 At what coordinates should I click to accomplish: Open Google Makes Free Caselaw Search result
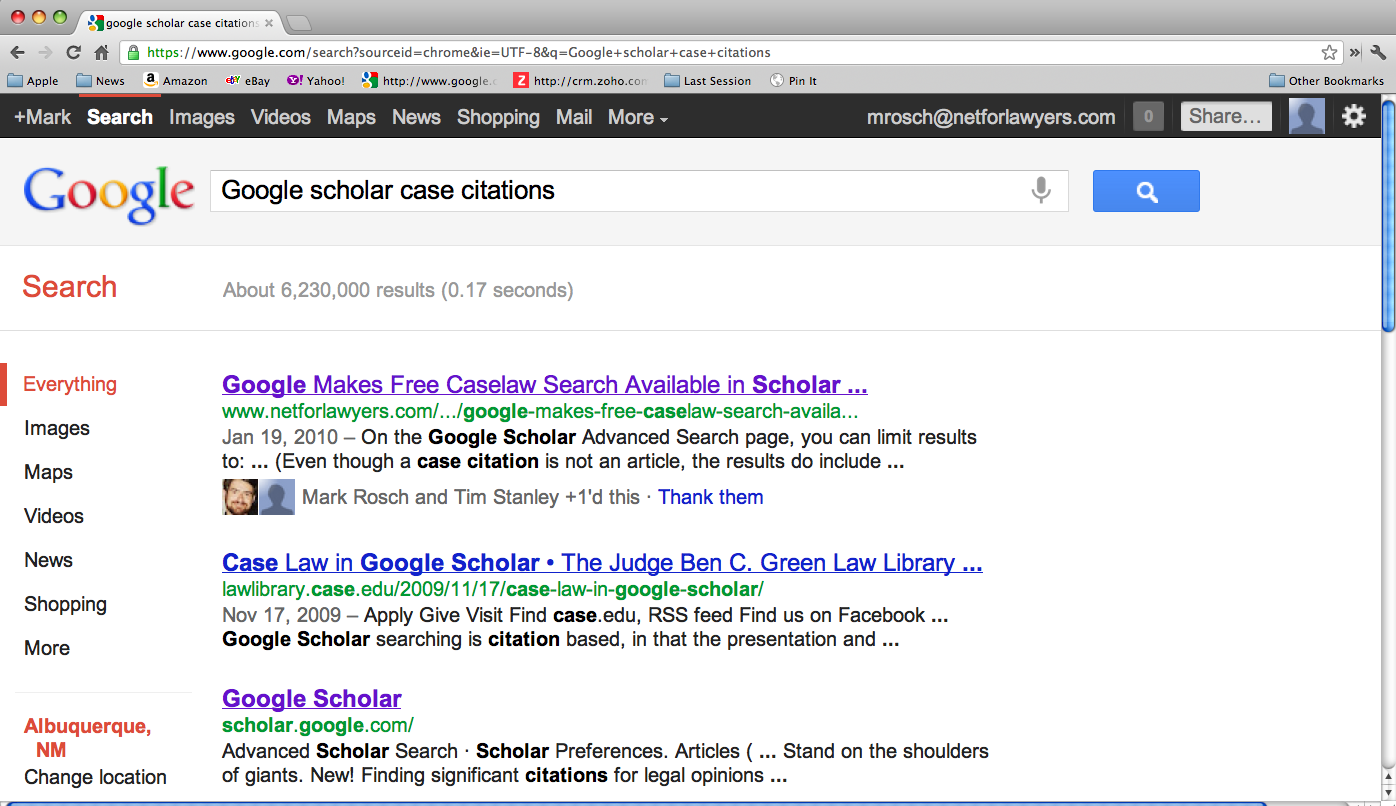click(545, 385)
